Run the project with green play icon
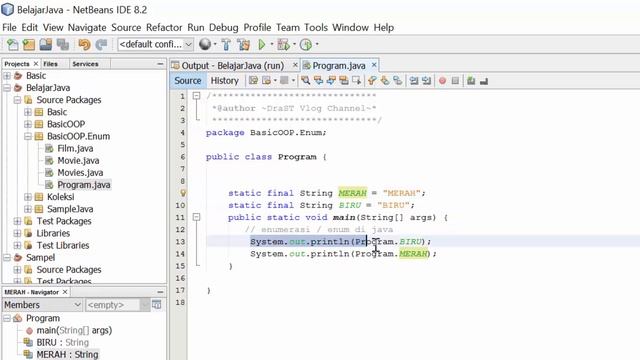Screen dimensions: 640x360 (x=262, y=44)
